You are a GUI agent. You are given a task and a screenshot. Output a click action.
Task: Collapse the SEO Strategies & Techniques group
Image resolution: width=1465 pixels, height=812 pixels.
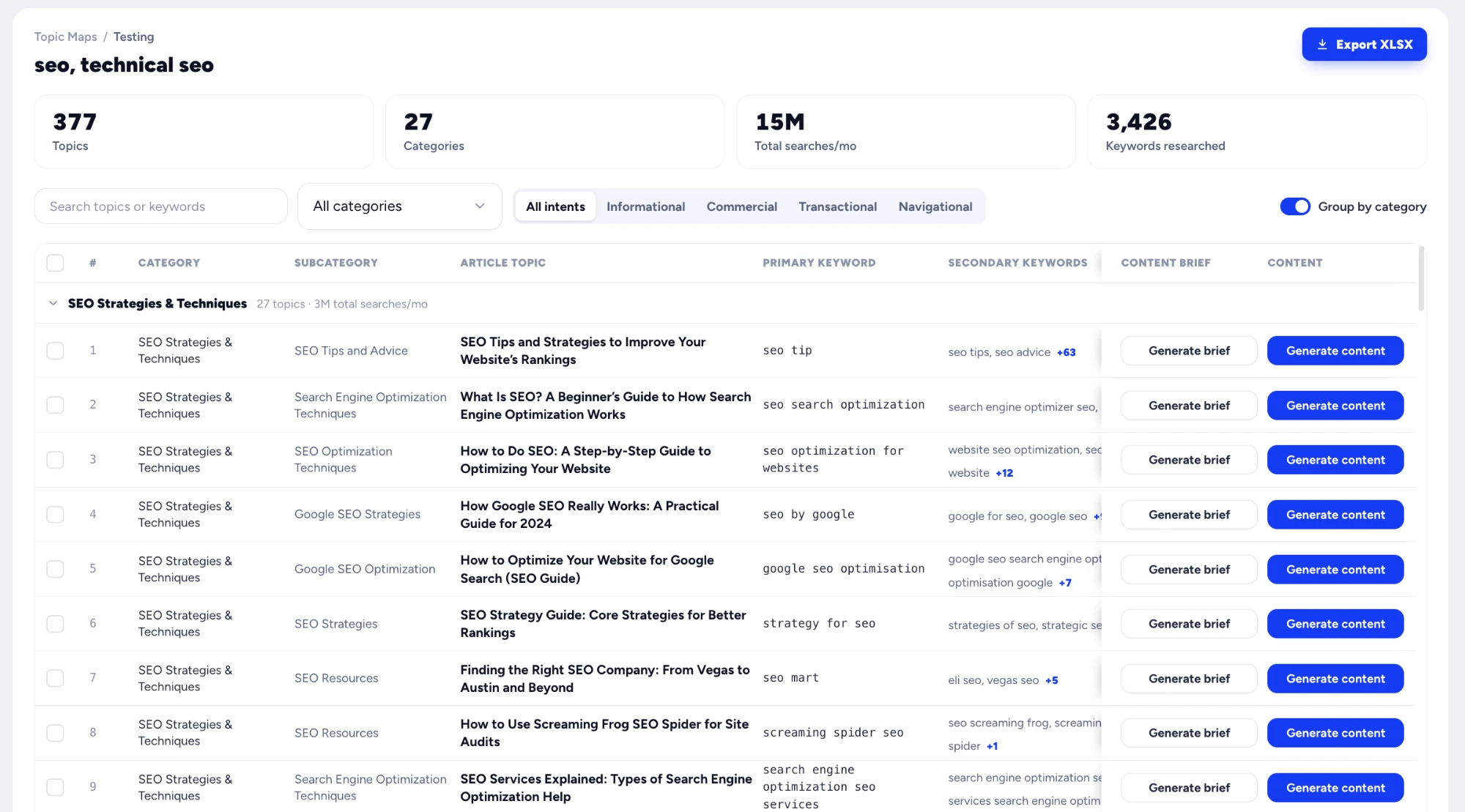point(53,303)
